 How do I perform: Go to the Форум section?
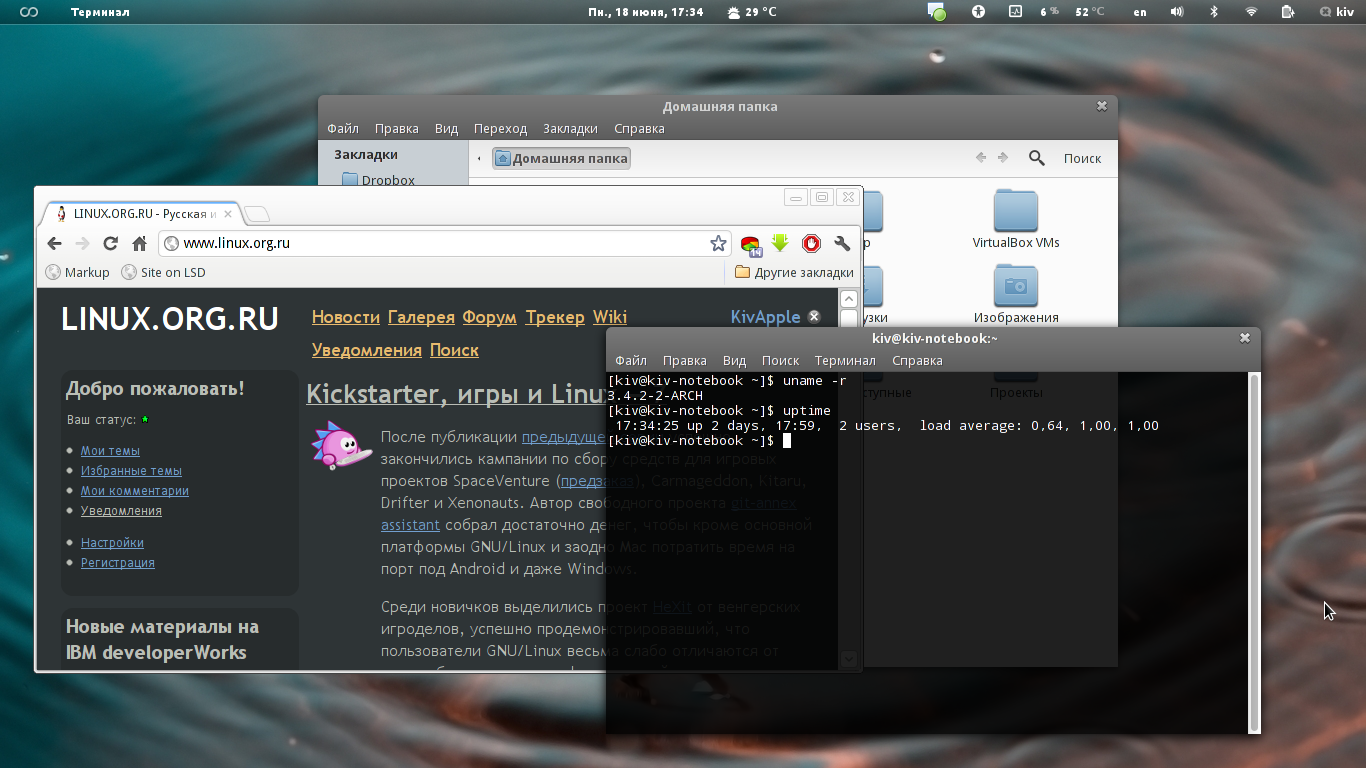pyautogui.click(x=490, y=317)
